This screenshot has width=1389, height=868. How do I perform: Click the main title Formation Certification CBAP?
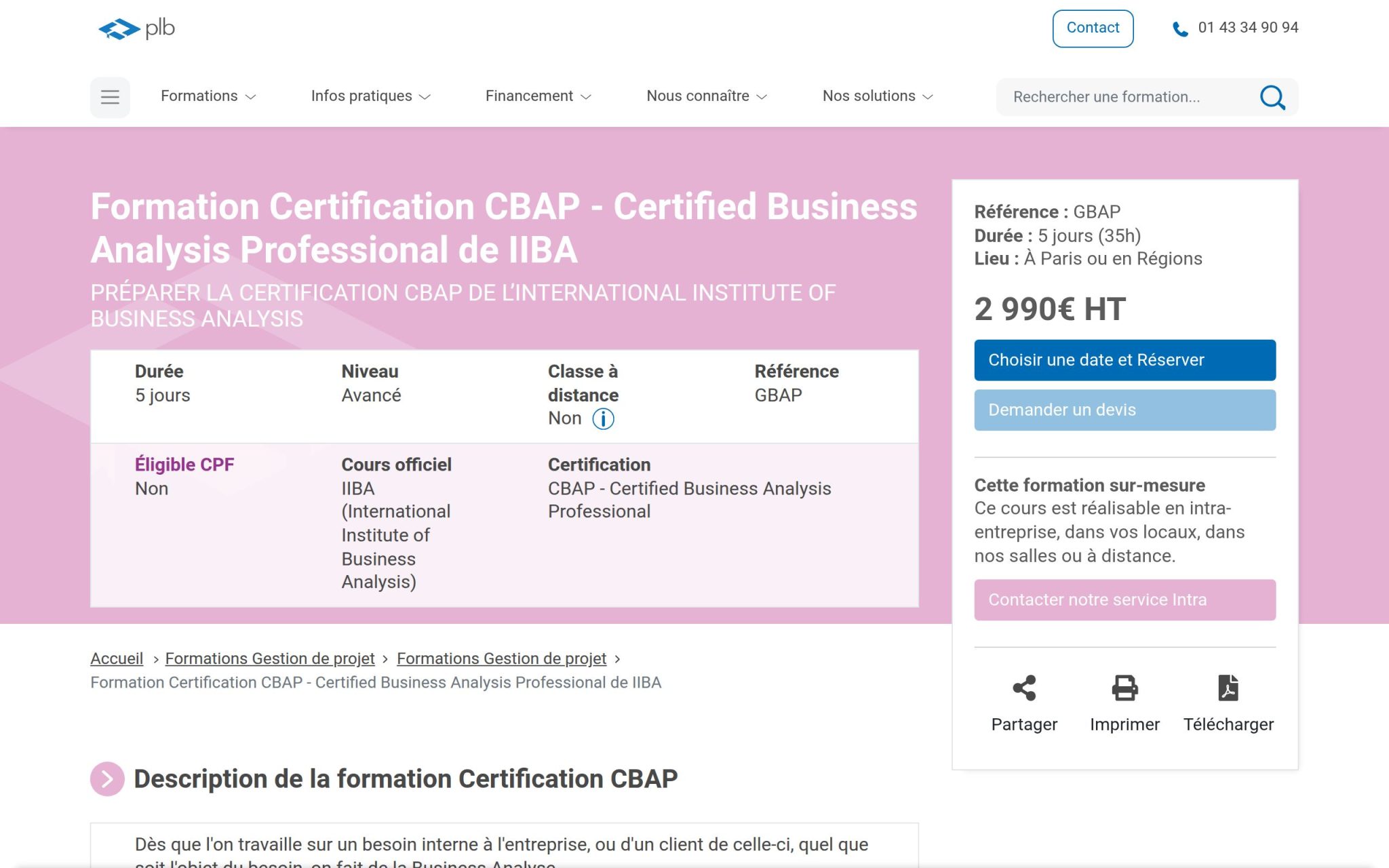click(x=504, y=228)
